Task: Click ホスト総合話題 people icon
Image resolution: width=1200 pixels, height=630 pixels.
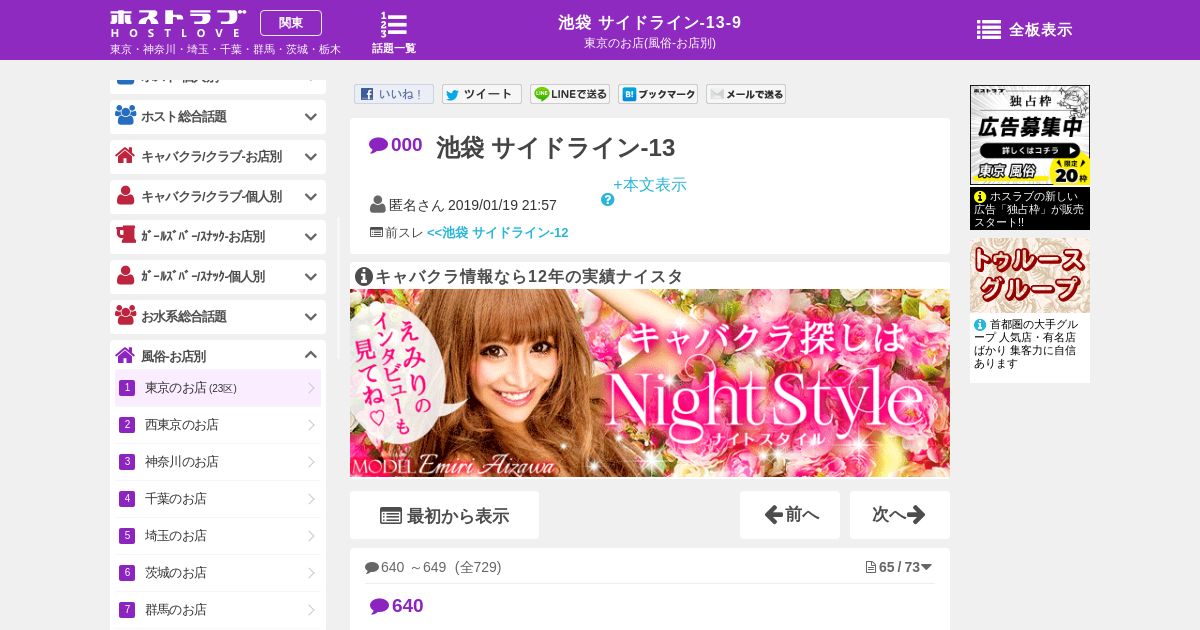Action: pyautogui.click(x=125, y=115)
